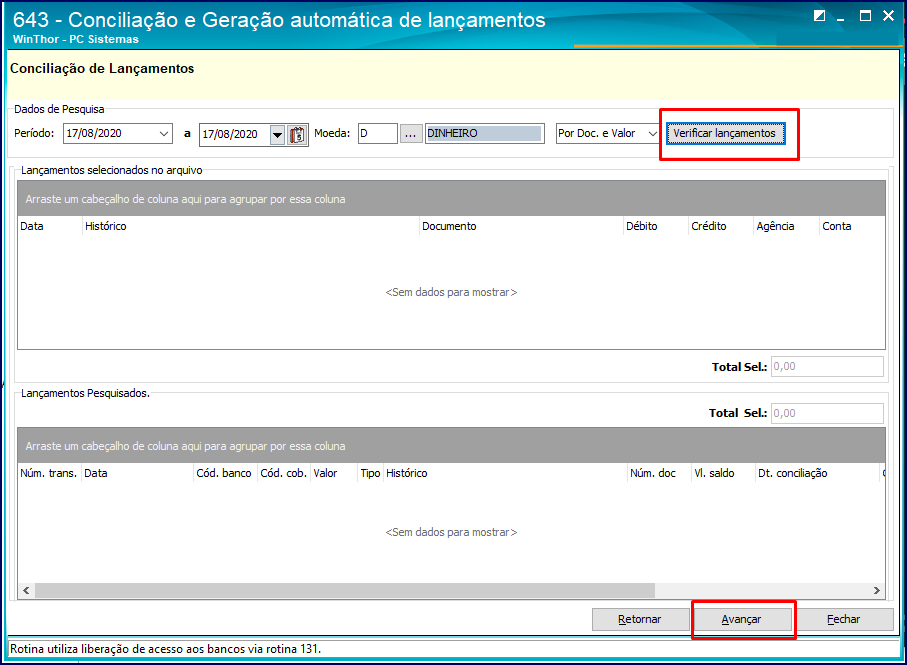This screenshot has width=907, height=665.
Task: Click the top grid group-by panel
Action: tap(451, 199)
